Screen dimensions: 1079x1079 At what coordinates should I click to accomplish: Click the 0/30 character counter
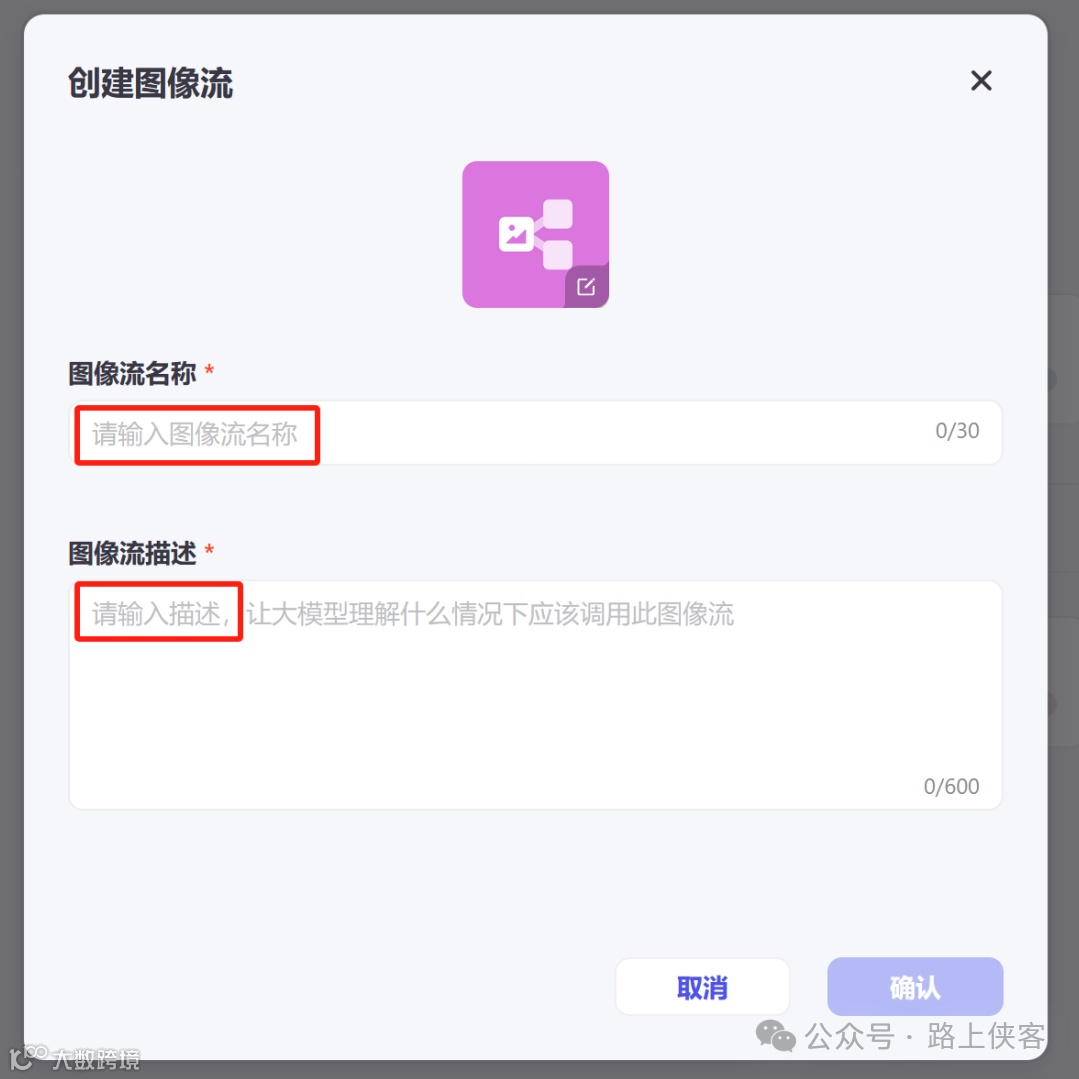click(957, 431)
